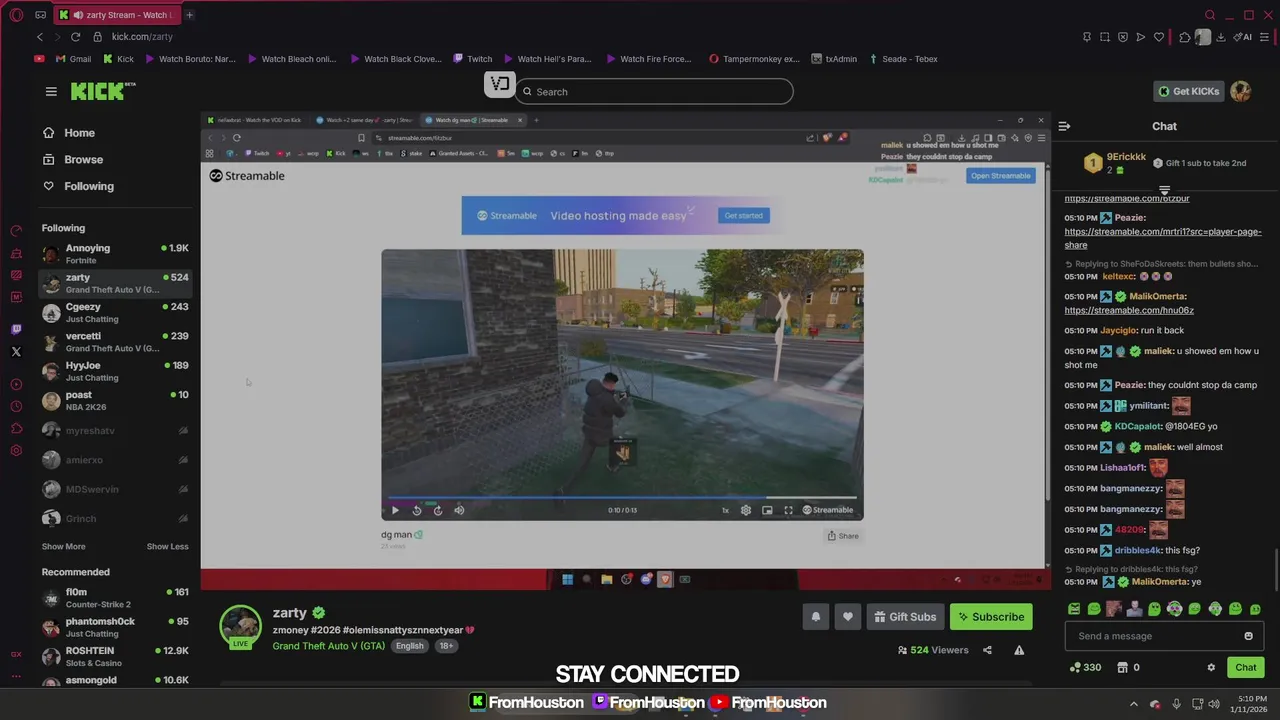Open the Kick hamburger sidebar menu

51,91
